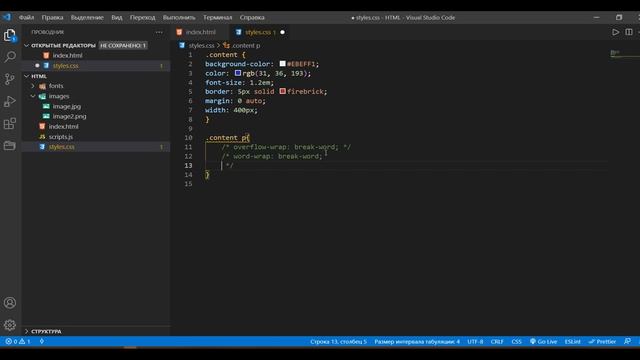Click styles.css in the breadcrumb
Viewport: 640px width, 360px height.
pos(201,46)
